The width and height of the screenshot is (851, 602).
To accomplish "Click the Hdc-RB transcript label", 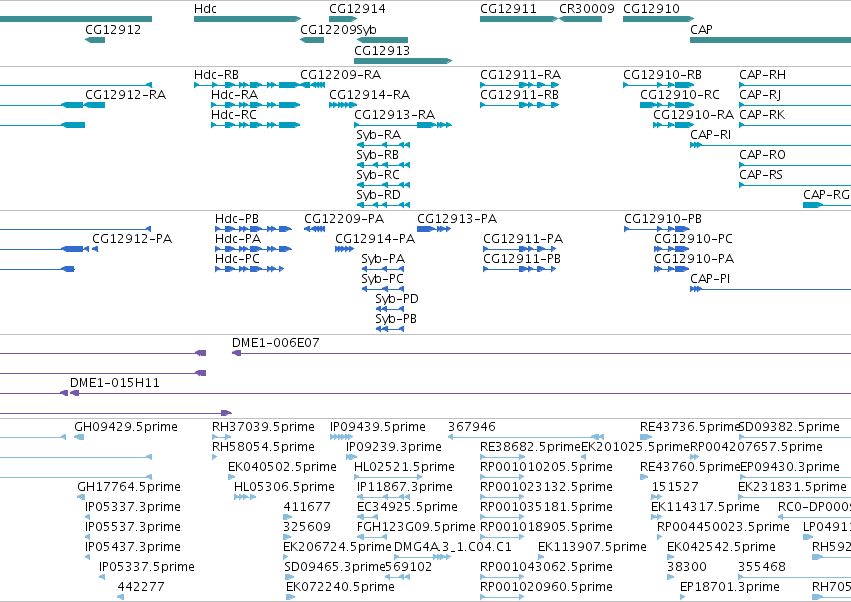I will [x=216, y=74].
